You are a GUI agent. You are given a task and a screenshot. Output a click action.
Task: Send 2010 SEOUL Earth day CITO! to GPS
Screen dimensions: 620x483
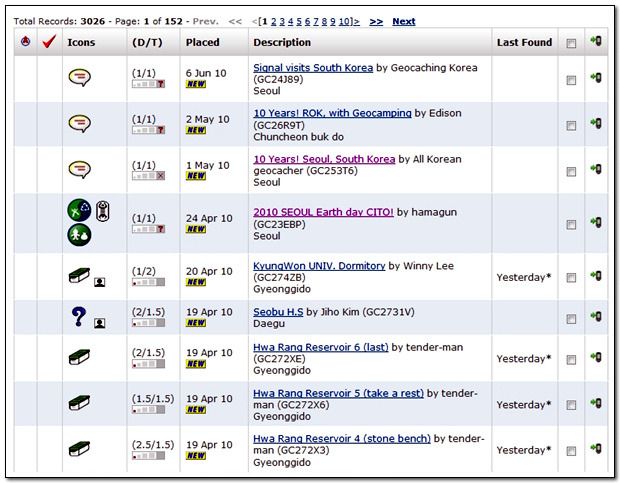(x=596, y=222)
